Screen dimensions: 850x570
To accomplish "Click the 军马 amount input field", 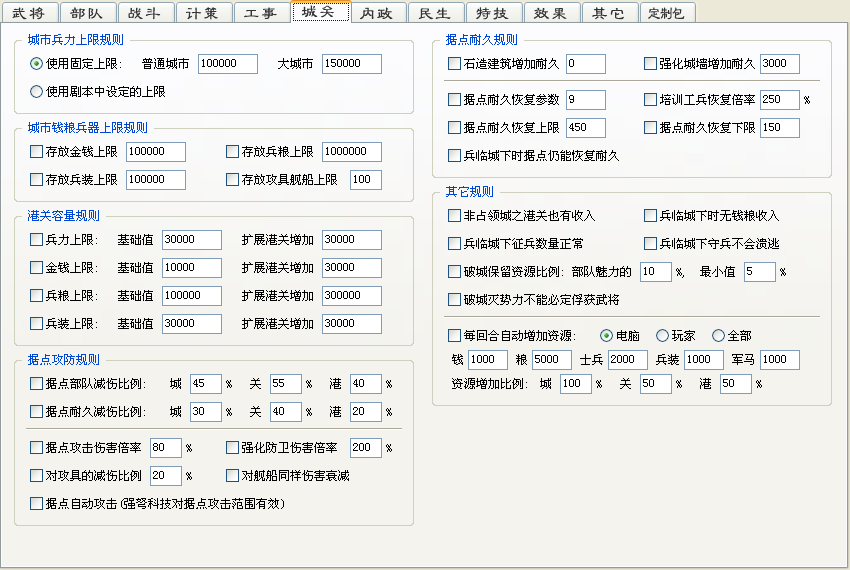I will click(x=779, y=360).
